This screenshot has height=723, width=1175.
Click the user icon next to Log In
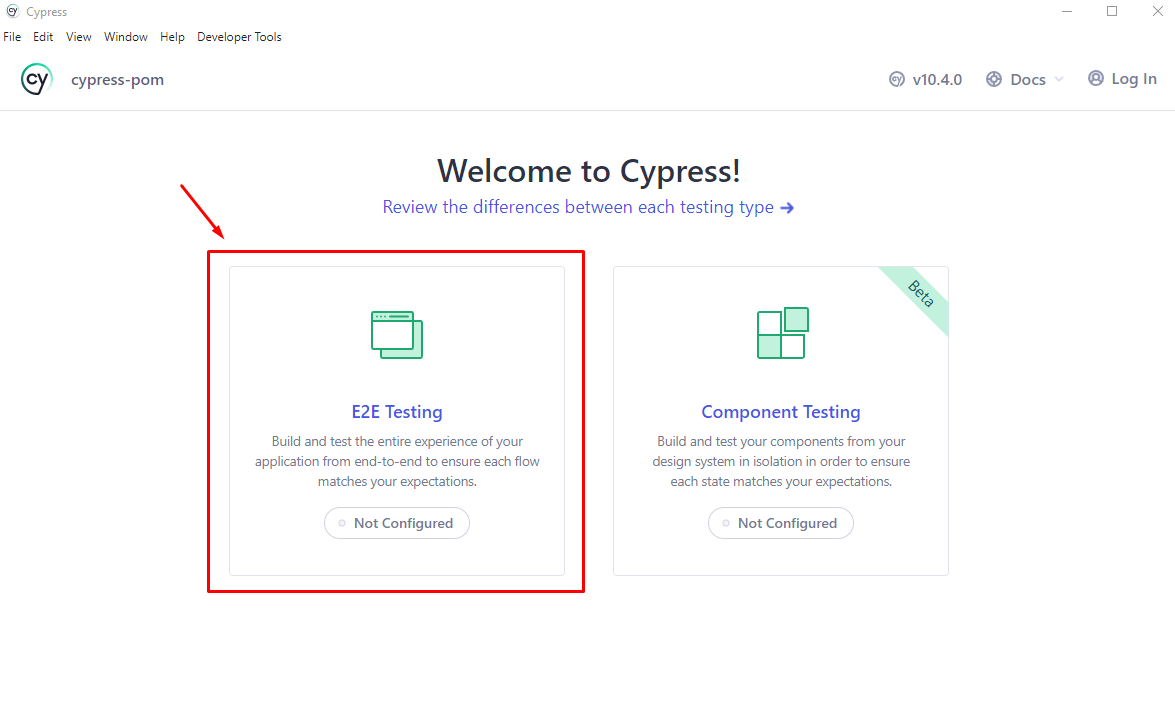coord(1095,78)
